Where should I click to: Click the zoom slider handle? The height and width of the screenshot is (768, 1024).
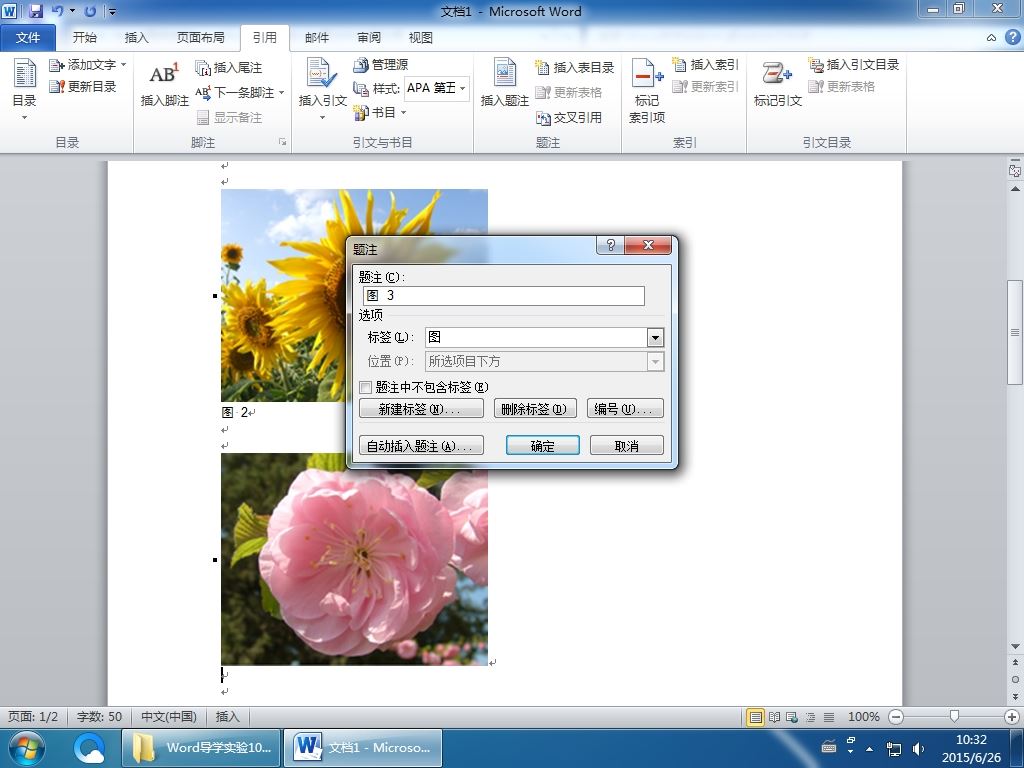coord(954,716)
